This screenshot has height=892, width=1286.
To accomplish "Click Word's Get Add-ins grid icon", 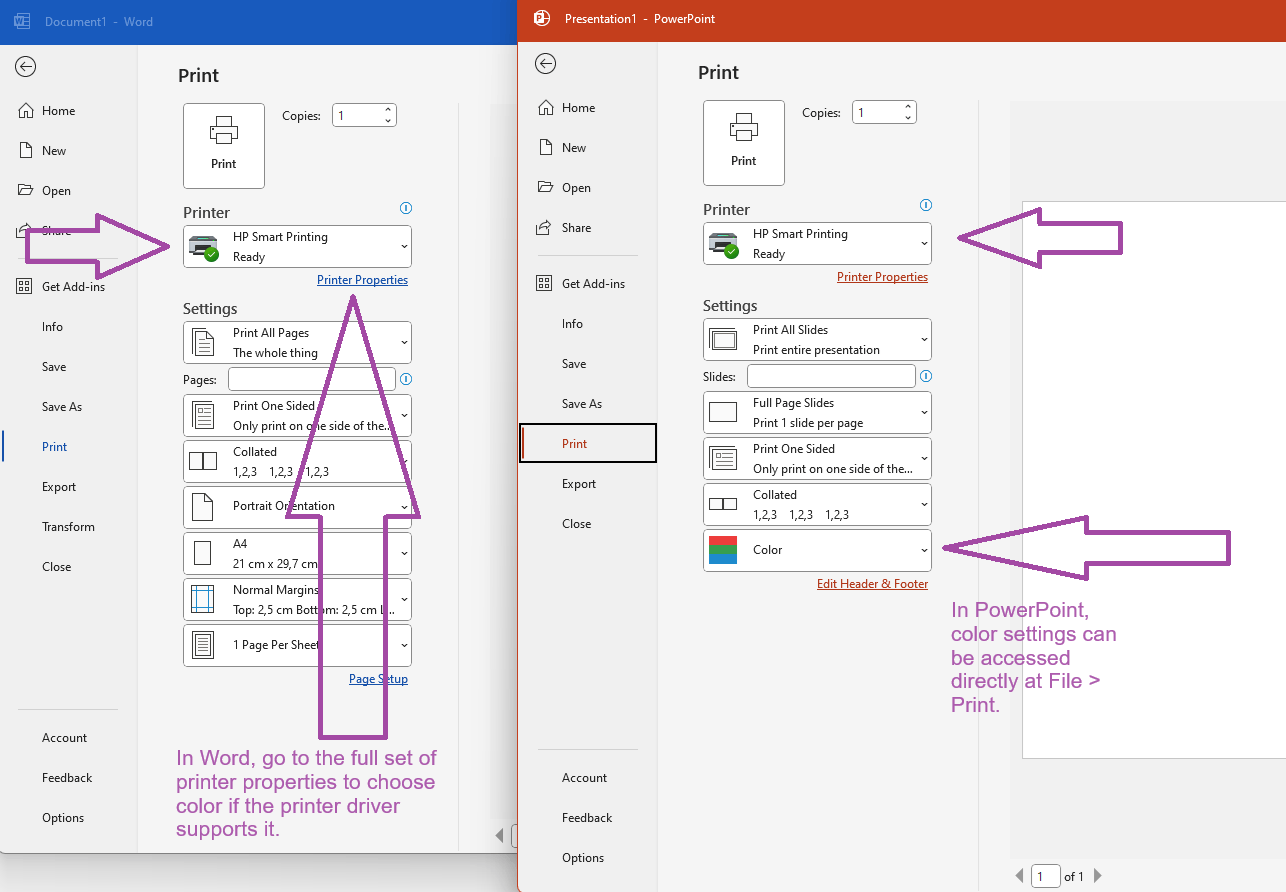I will pyautogui.click(x=25, y=286).
